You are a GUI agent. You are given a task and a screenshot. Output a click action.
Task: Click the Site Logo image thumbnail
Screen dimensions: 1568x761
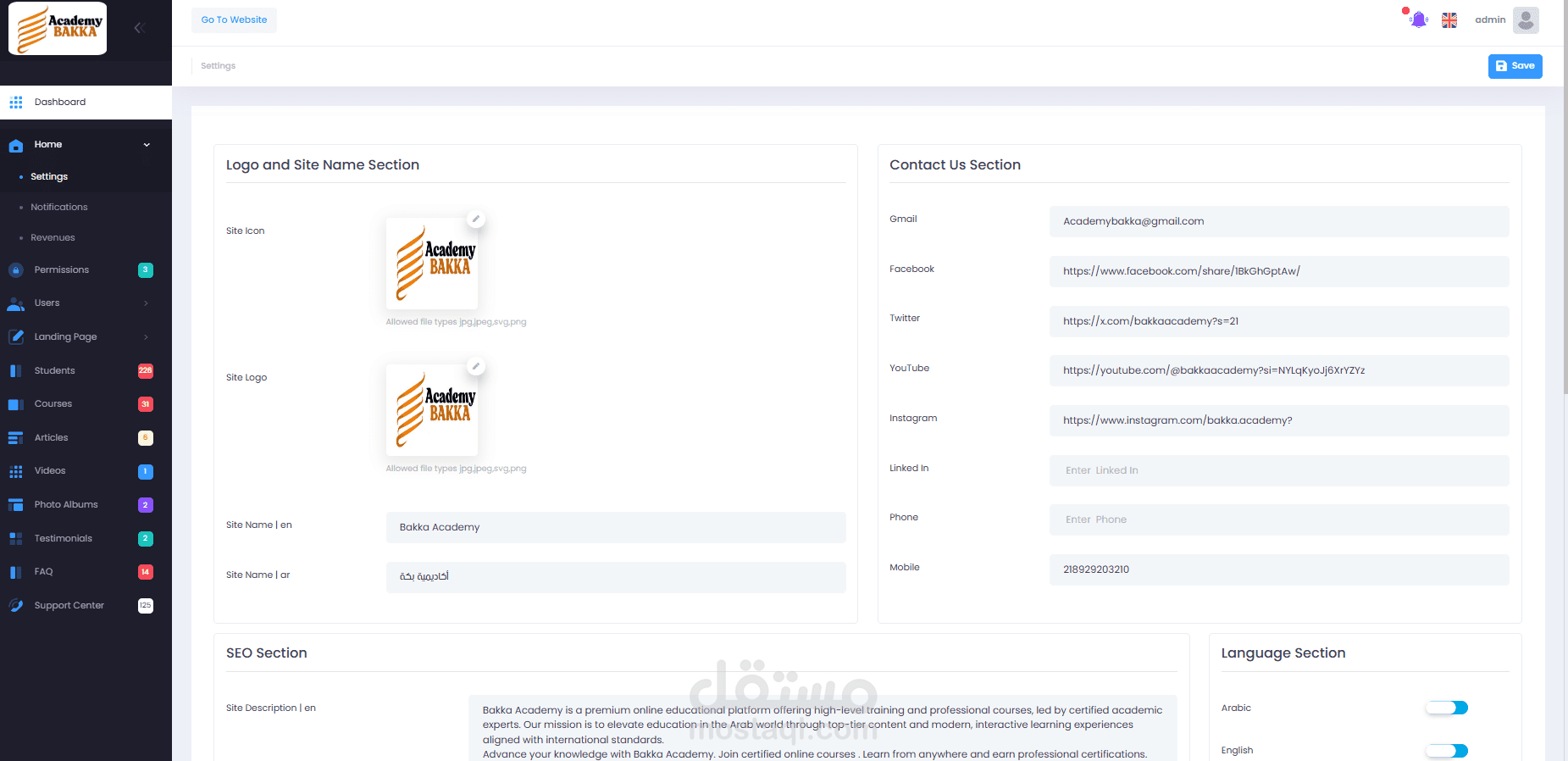pyautogui.click(x=432, y=410)
